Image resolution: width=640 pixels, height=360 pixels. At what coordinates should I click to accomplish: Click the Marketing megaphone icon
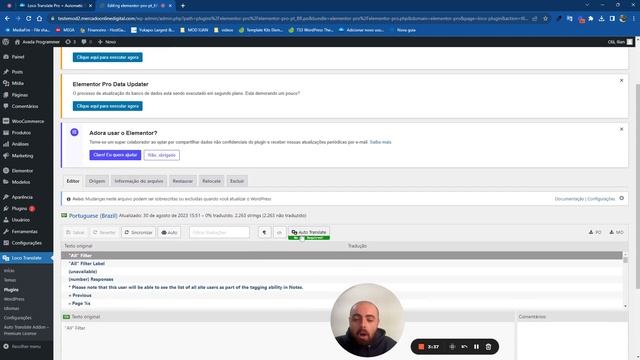click(x=6, y=156)
